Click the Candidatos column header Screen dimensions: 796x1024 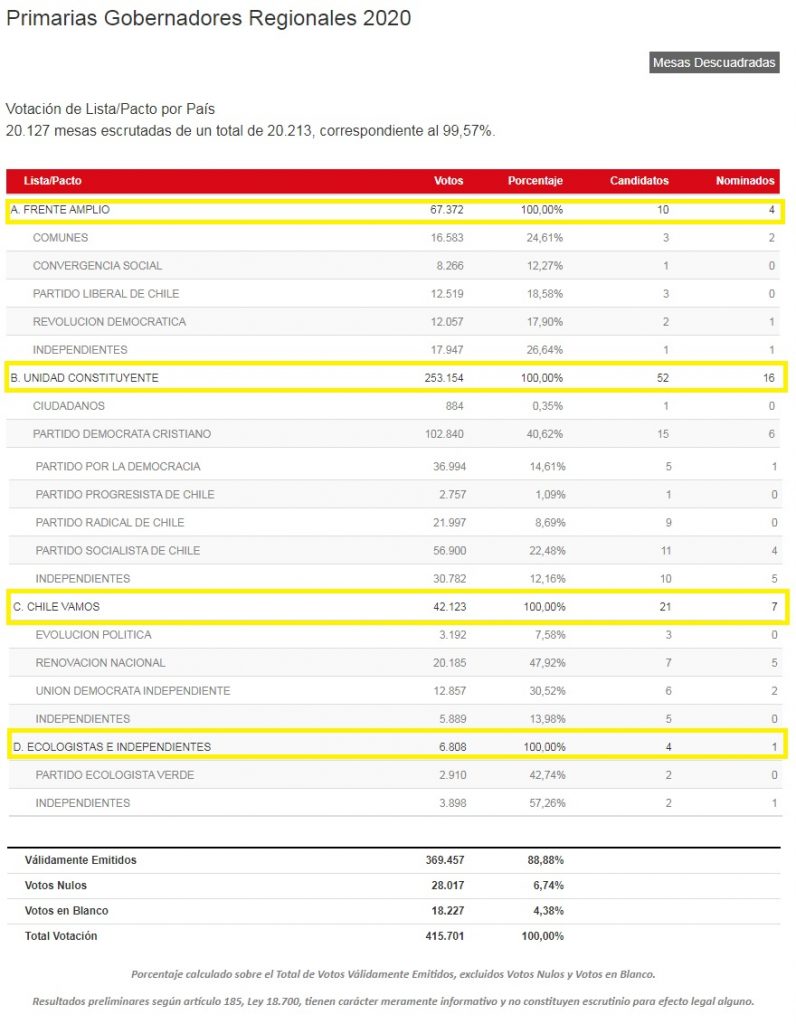pyautogui.click(x=639, y=181)
